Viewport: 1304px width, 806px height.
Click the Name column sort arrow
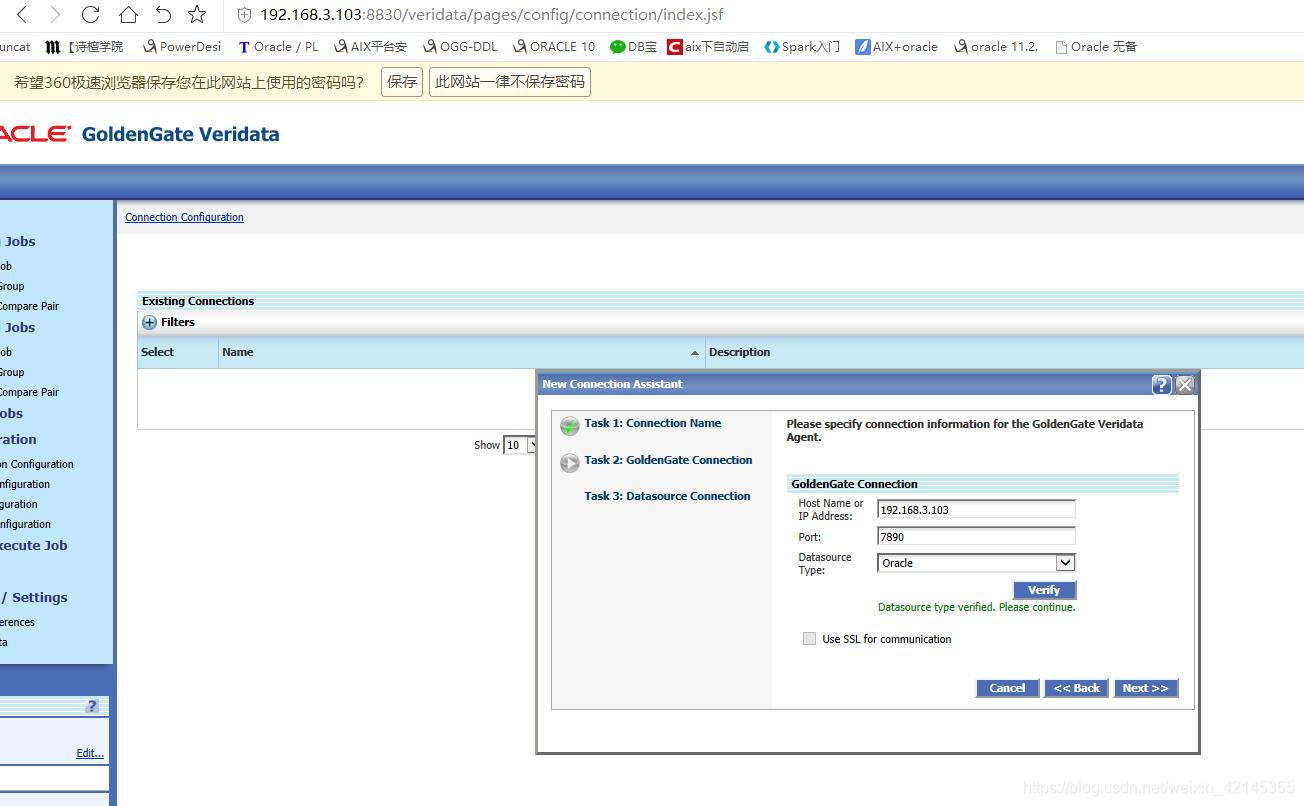[695, 353]
